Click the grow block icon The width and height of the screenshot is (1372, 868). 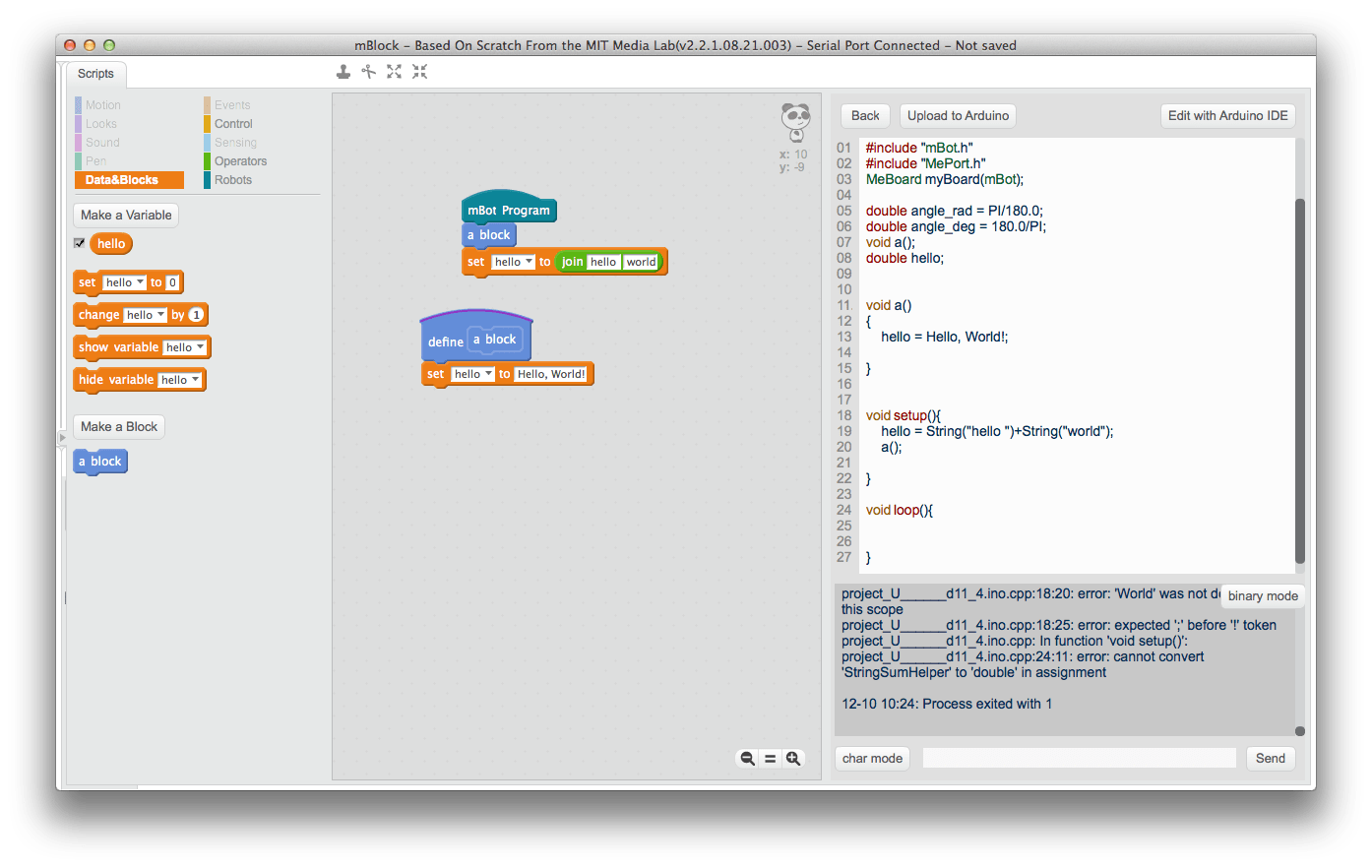click(394, 71)
